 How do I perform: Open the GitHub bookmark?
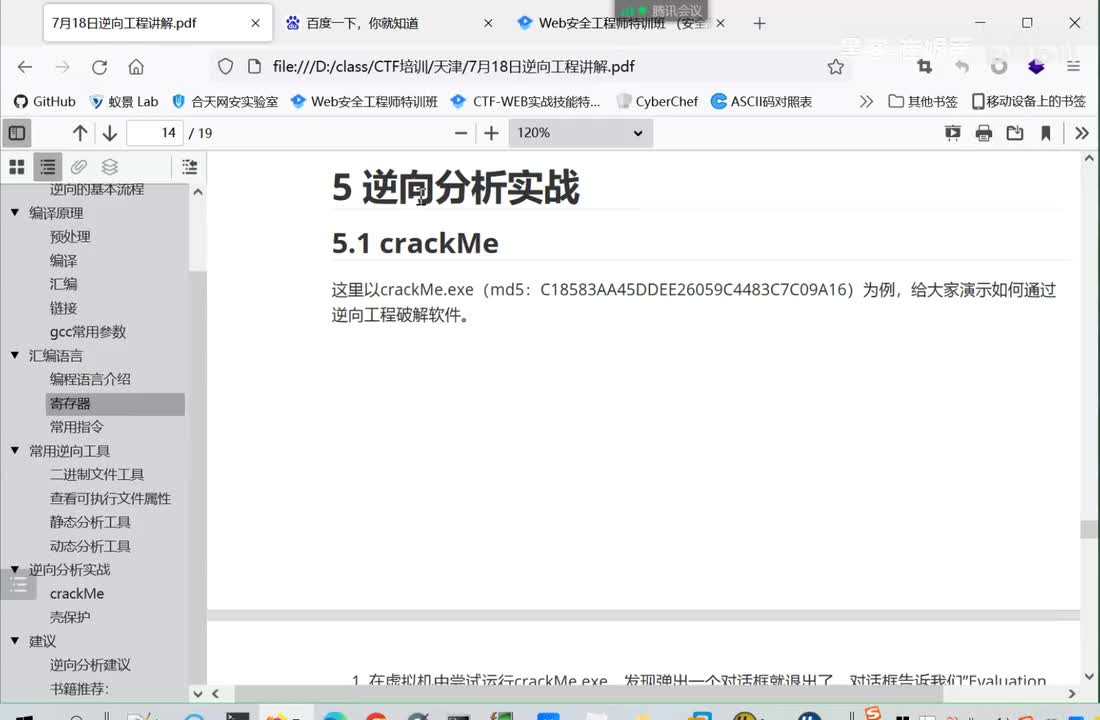[x=44, y=101]
